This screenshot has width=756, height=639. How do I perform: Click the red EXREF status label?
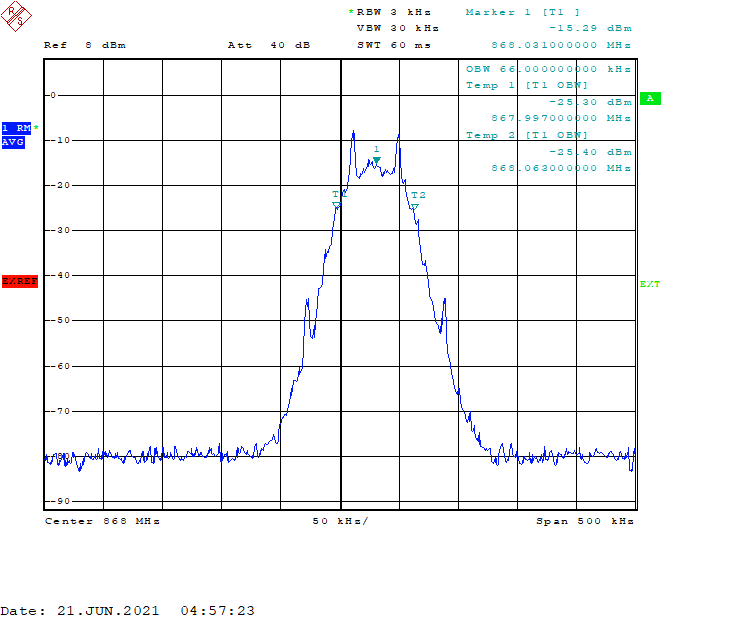(x=20, y=281)
